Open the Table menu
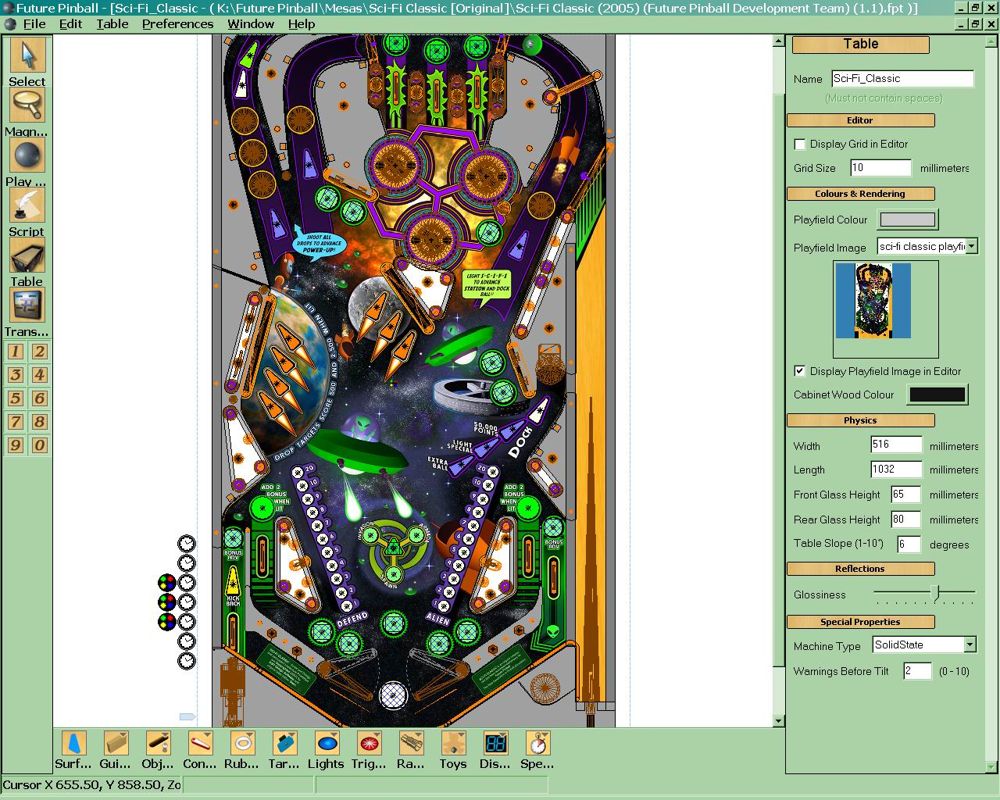Image resolution: width=1000 pixels, height=800 pixels. point(112,24)
